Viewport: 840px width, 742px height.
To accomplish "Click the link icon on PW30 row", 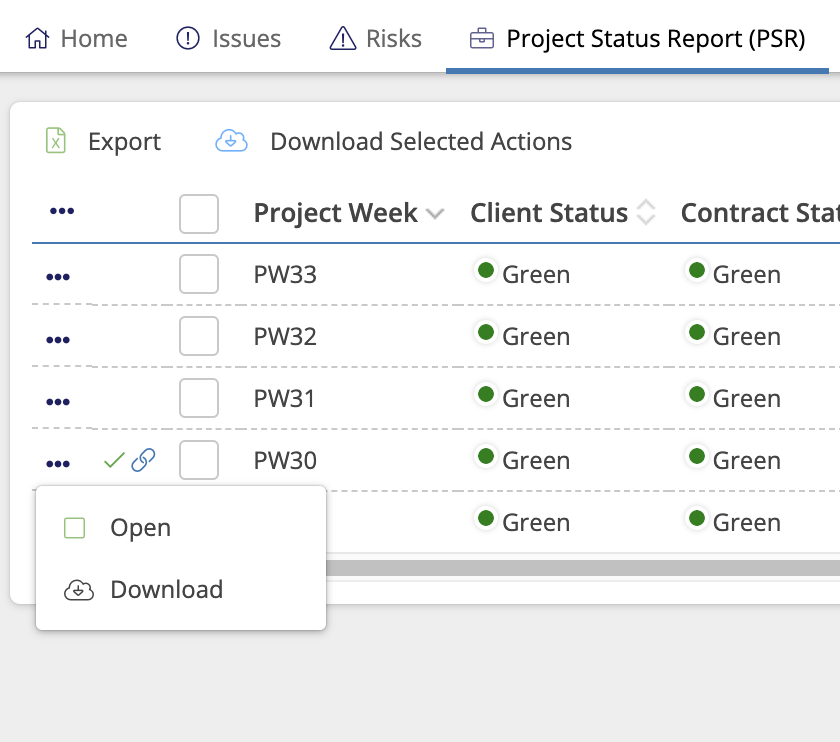I will (x=144, y=460).
